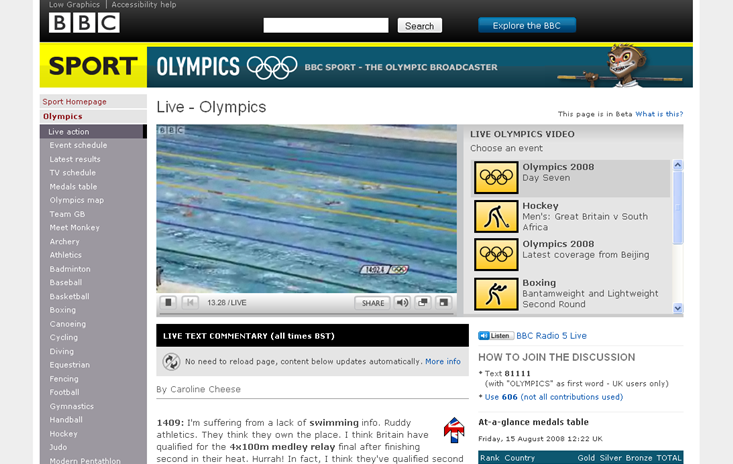Open Team GB page

click(x=67, y=214)
